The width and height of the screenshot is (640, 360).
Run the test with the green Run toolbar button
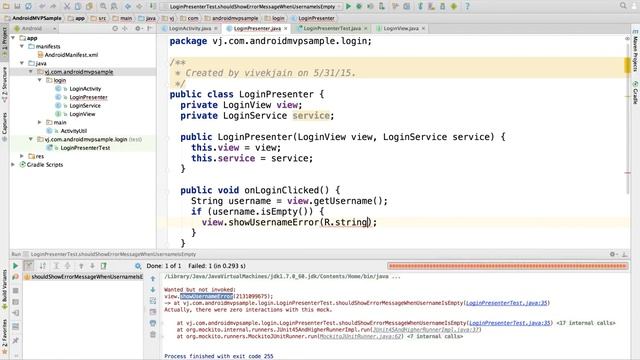pyautogui.click(x=348, y=6)
